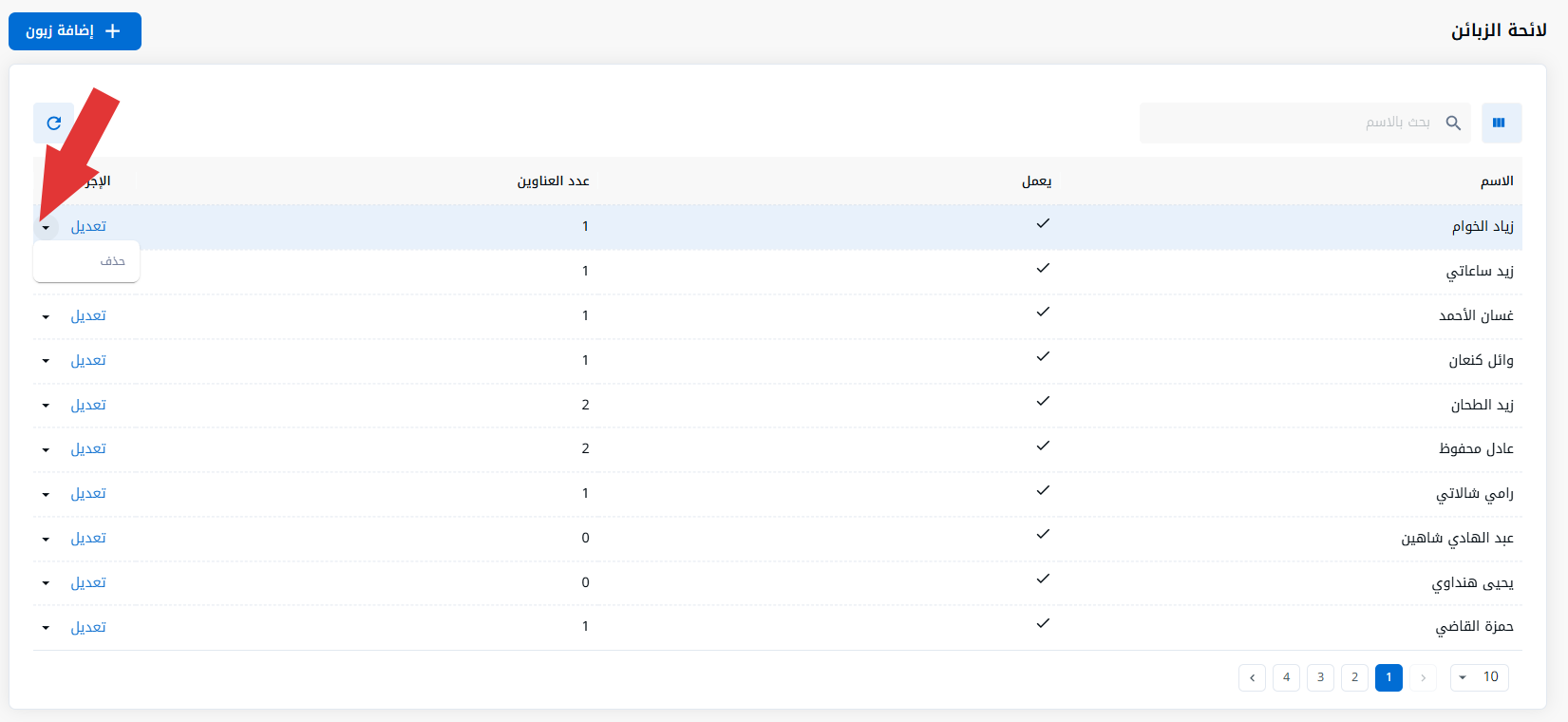Select customer name عبد الهادي شاهين
The width and height of the screenshot is (1568, 722).
[x=1458, y=539]
